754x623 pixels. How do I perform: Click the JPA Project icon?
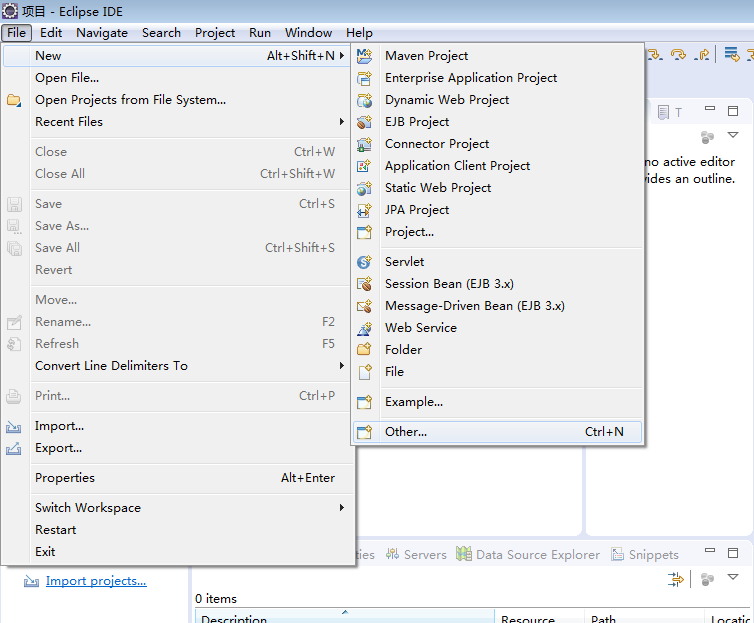pos(364,210)
